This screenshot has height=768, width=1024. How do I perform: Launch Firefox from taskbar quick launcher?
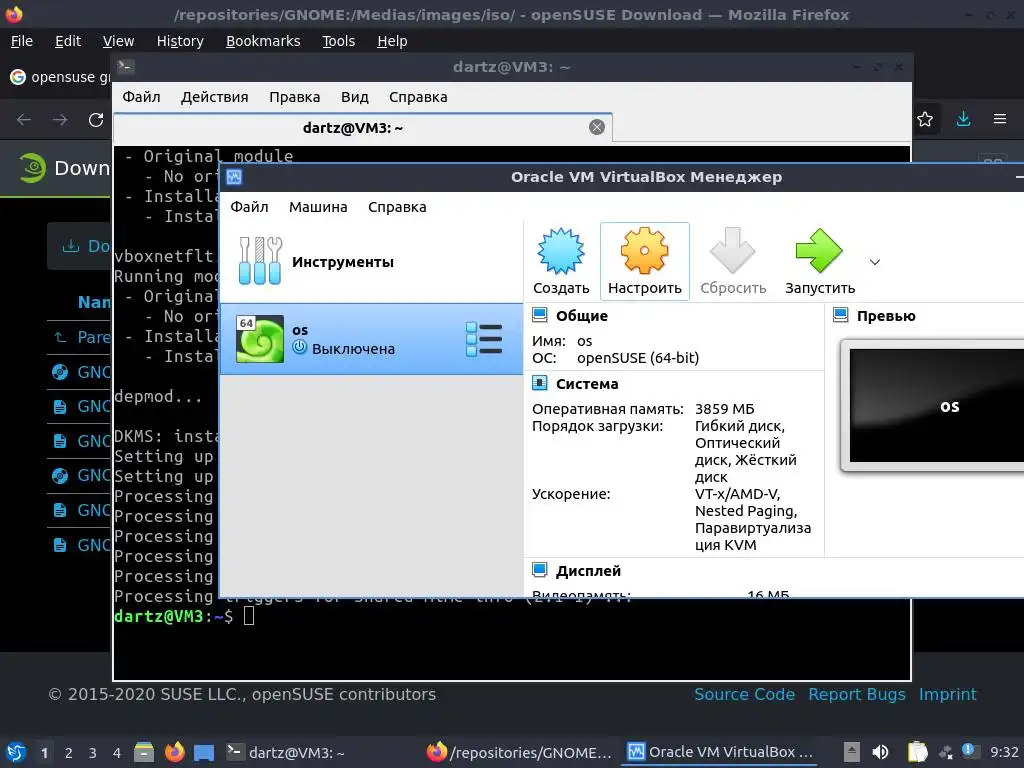click(x=174, y=752)
